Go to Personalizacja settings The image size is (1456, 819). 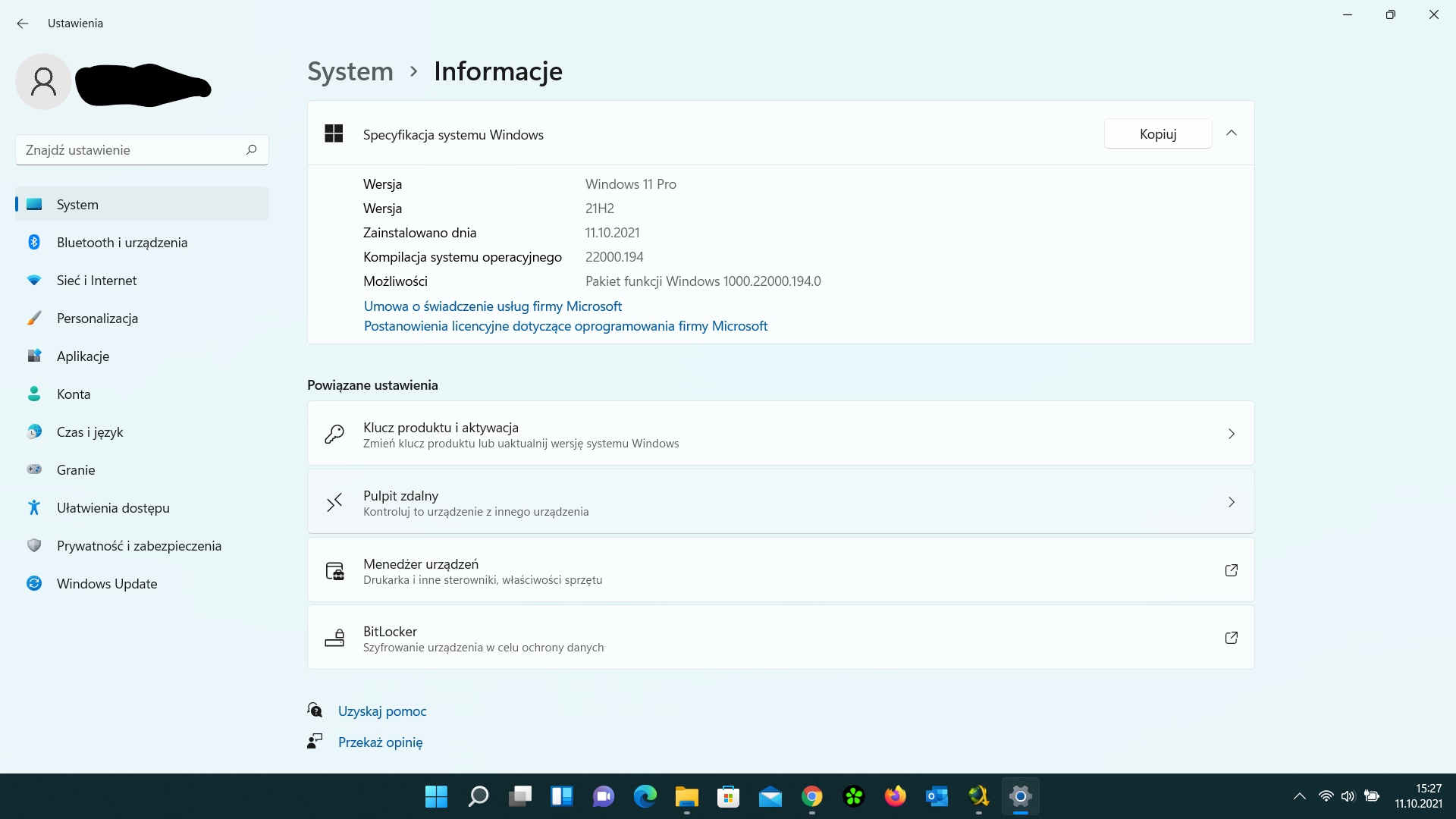pyautogui.click(x=142, y=318)
